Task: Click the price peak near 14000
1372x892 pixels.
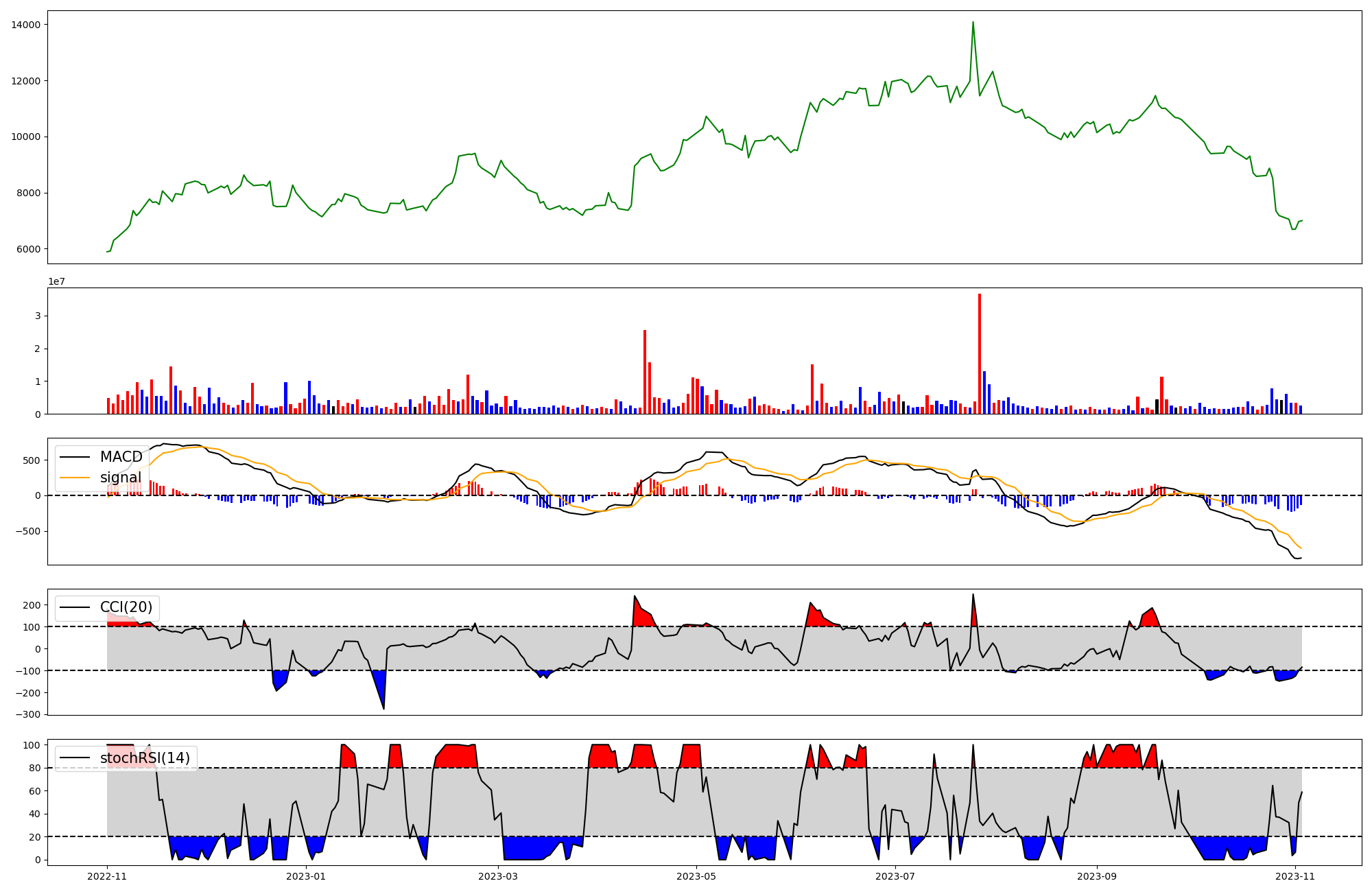Action: click(x=973, y=23)
